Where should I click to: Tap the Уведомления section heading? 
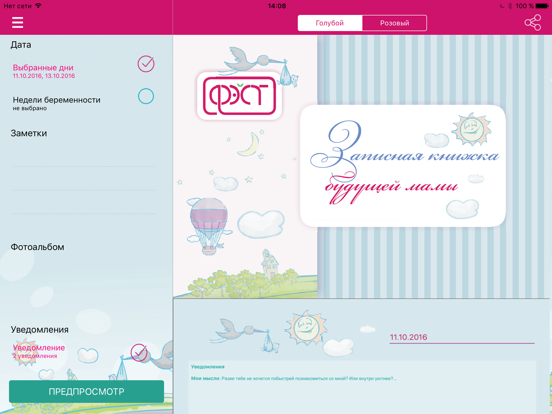coord(39,330)
